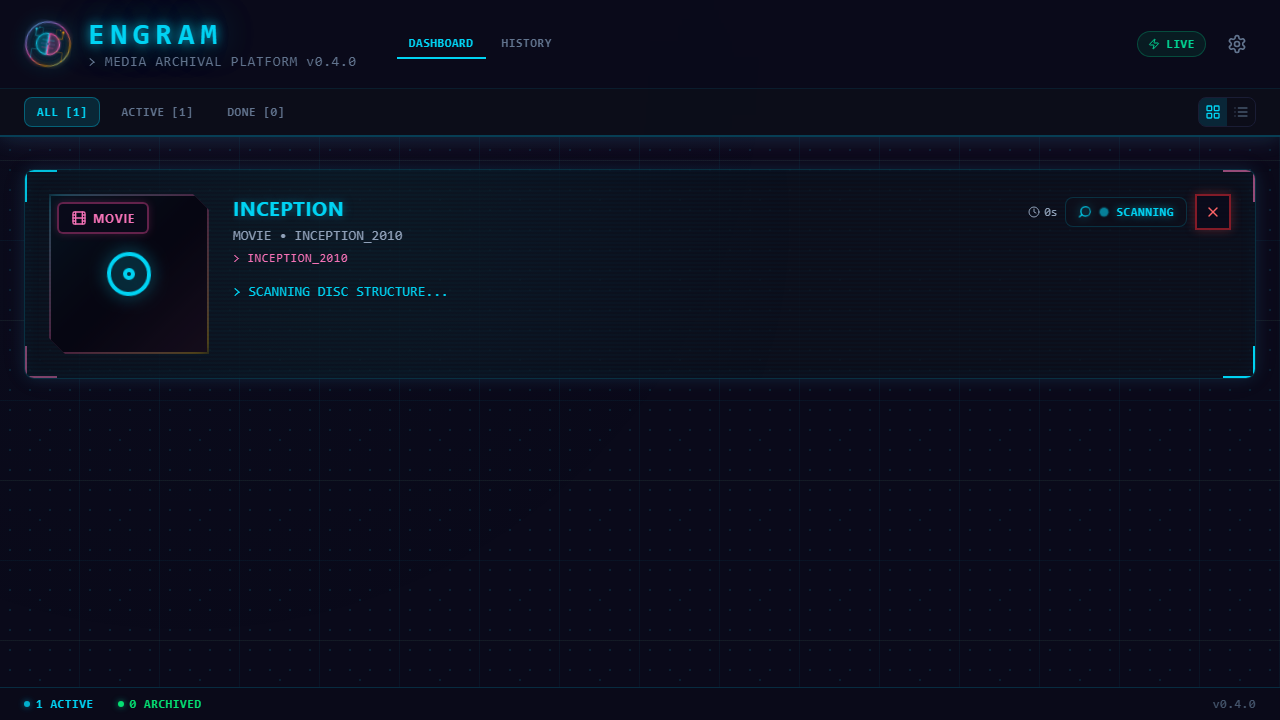Click the pink INCEPTION_2010 path label
Image resolution: width=1280 pixels, height=720 pixels.
[x=297, y=258]
